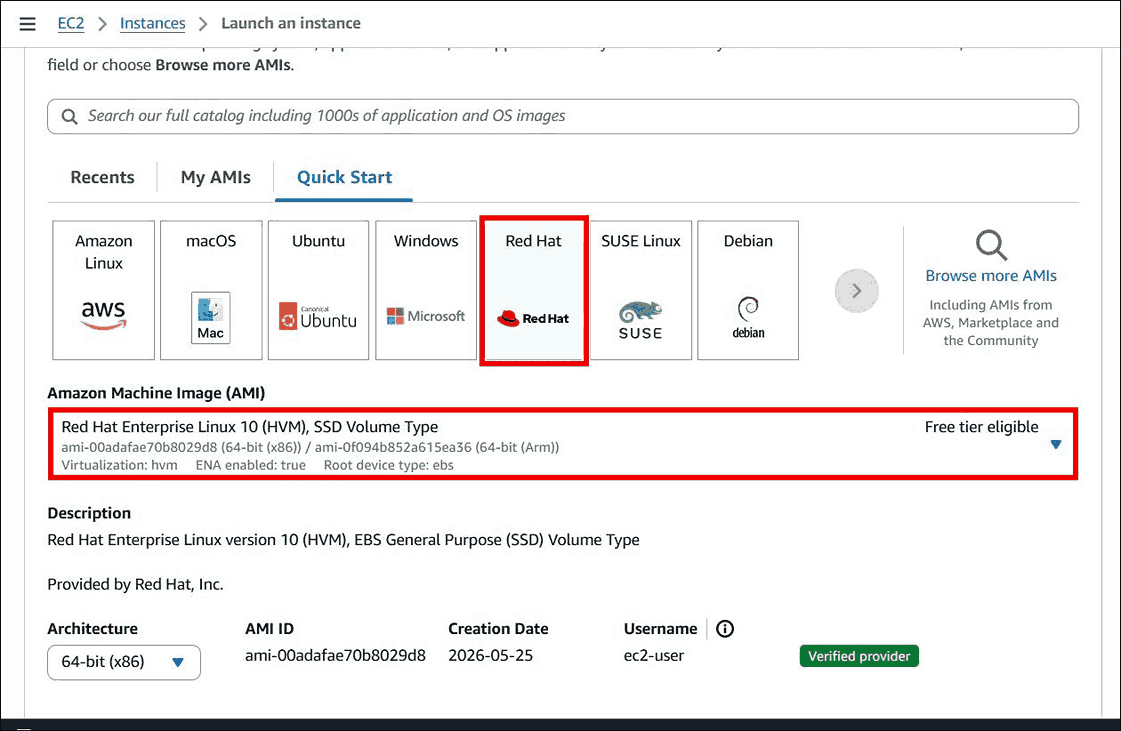
Task: Click the search magnifier icon in catalog field
Action: pos(69,117)
